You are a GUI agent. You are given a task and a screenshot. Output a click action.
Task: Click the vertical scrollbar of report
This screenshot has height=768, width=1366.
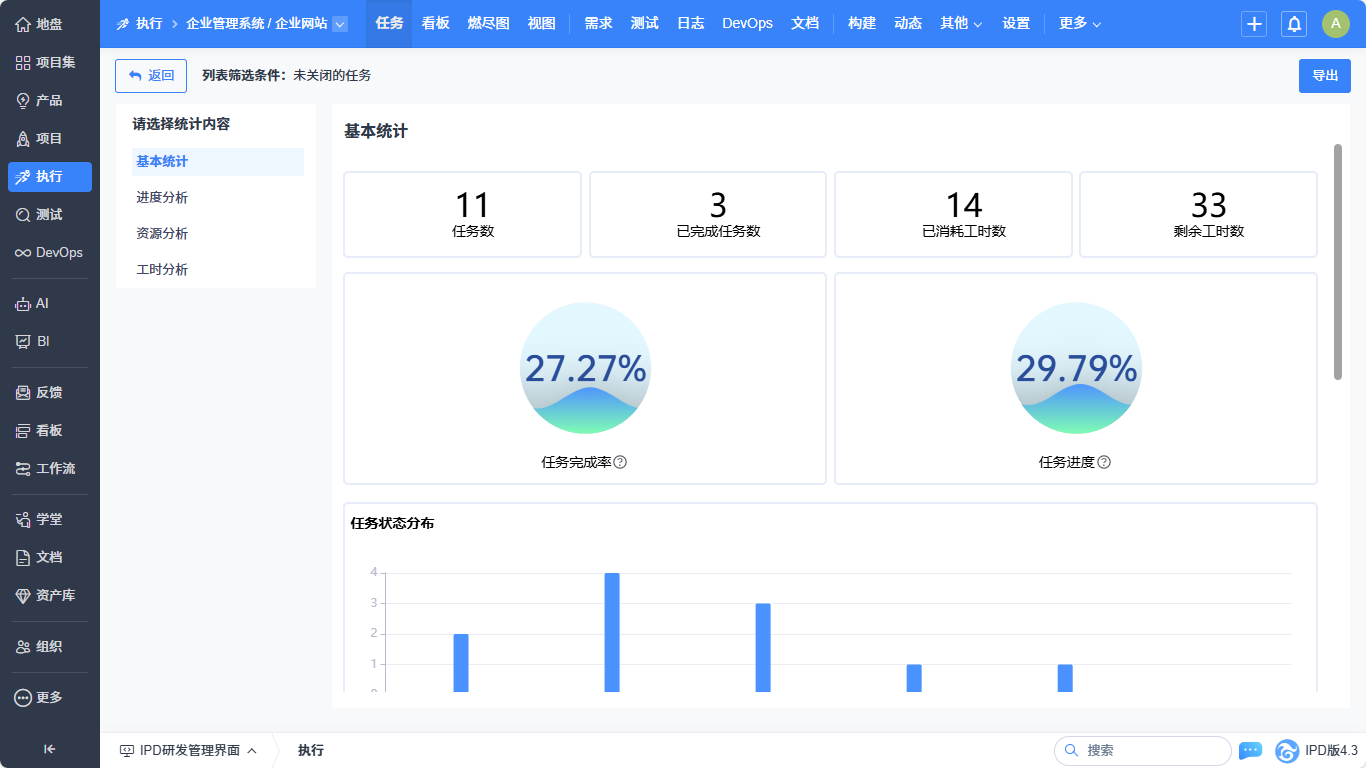tap(1338, 262)
